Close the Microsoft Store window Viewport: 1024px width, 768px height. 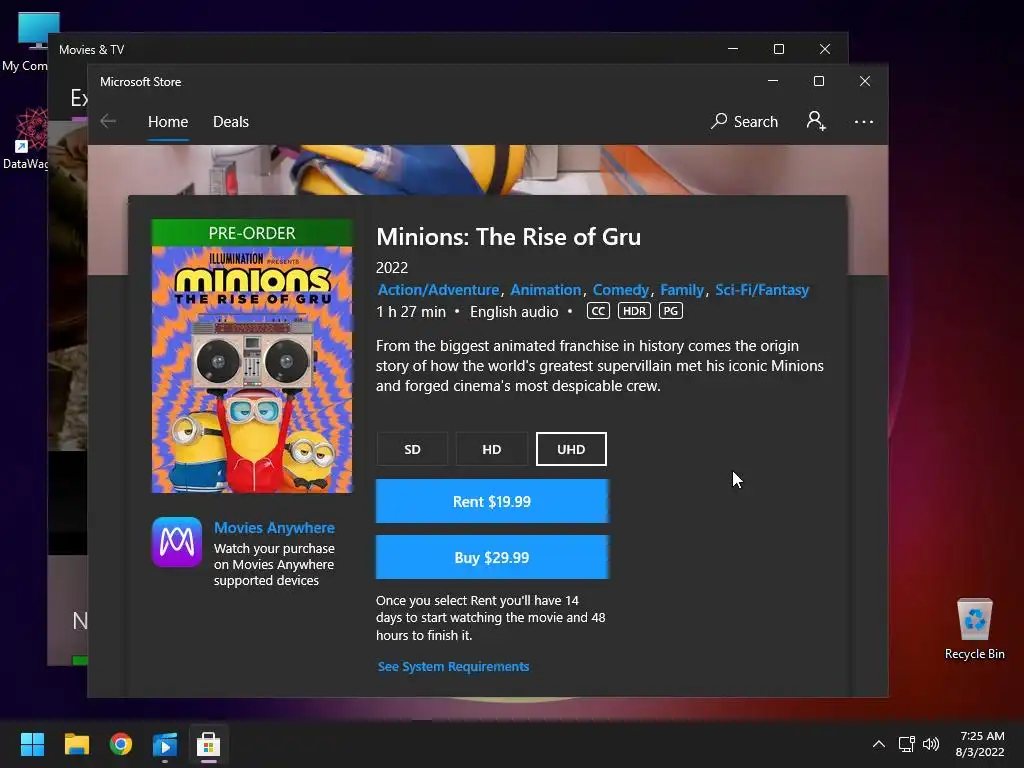pos(865,81)
